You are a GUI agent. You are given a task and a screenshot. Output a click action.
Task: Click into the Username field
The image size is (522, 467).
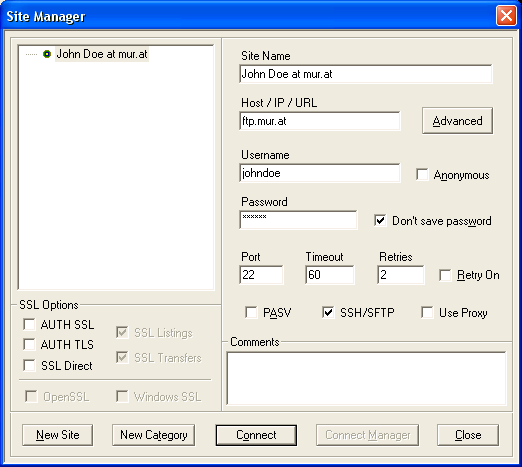[x=320, y=173]
